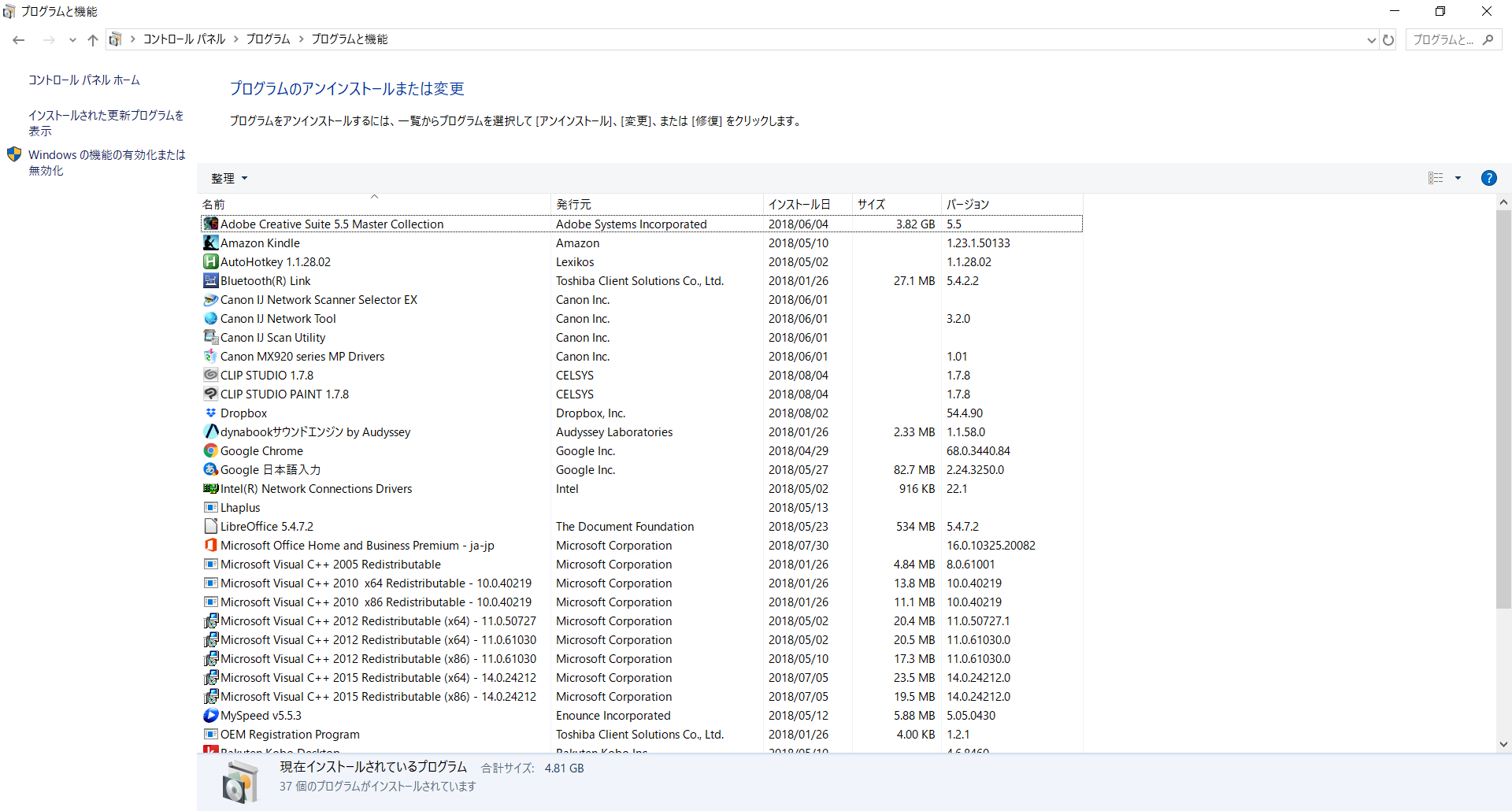Refresh the programs list
Screen dimensions: 1512x811
click(1388, 39)
